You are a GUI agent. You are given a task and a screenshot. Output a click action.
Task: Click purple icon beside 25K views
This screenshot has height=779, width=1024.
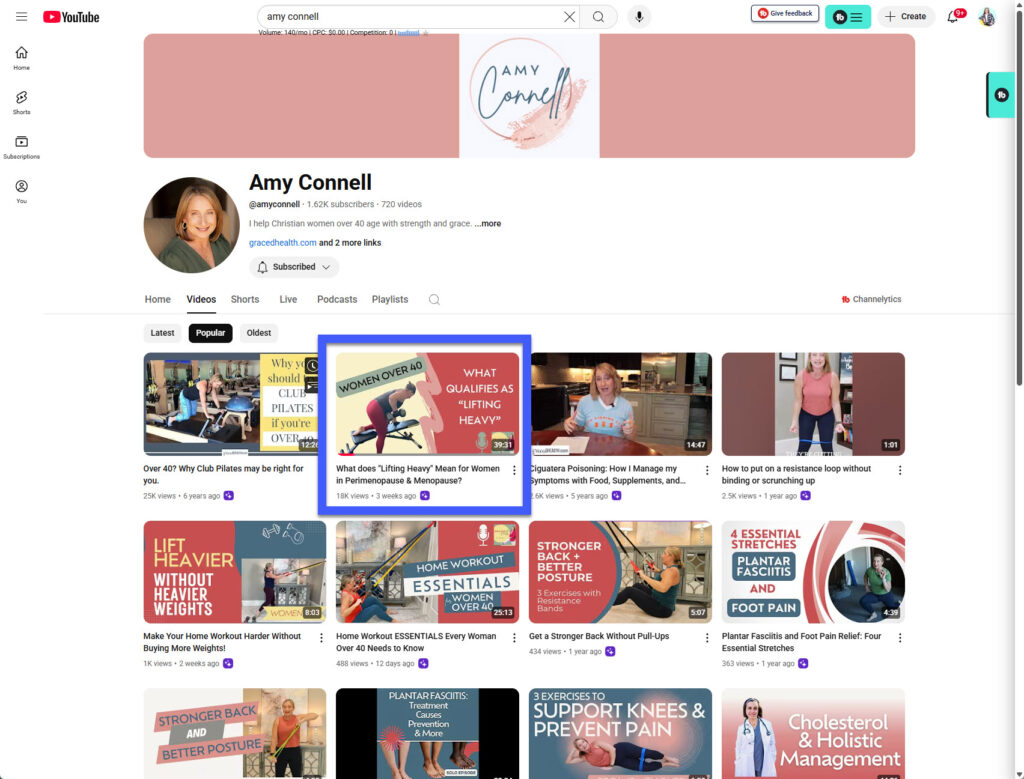(229, 496)
